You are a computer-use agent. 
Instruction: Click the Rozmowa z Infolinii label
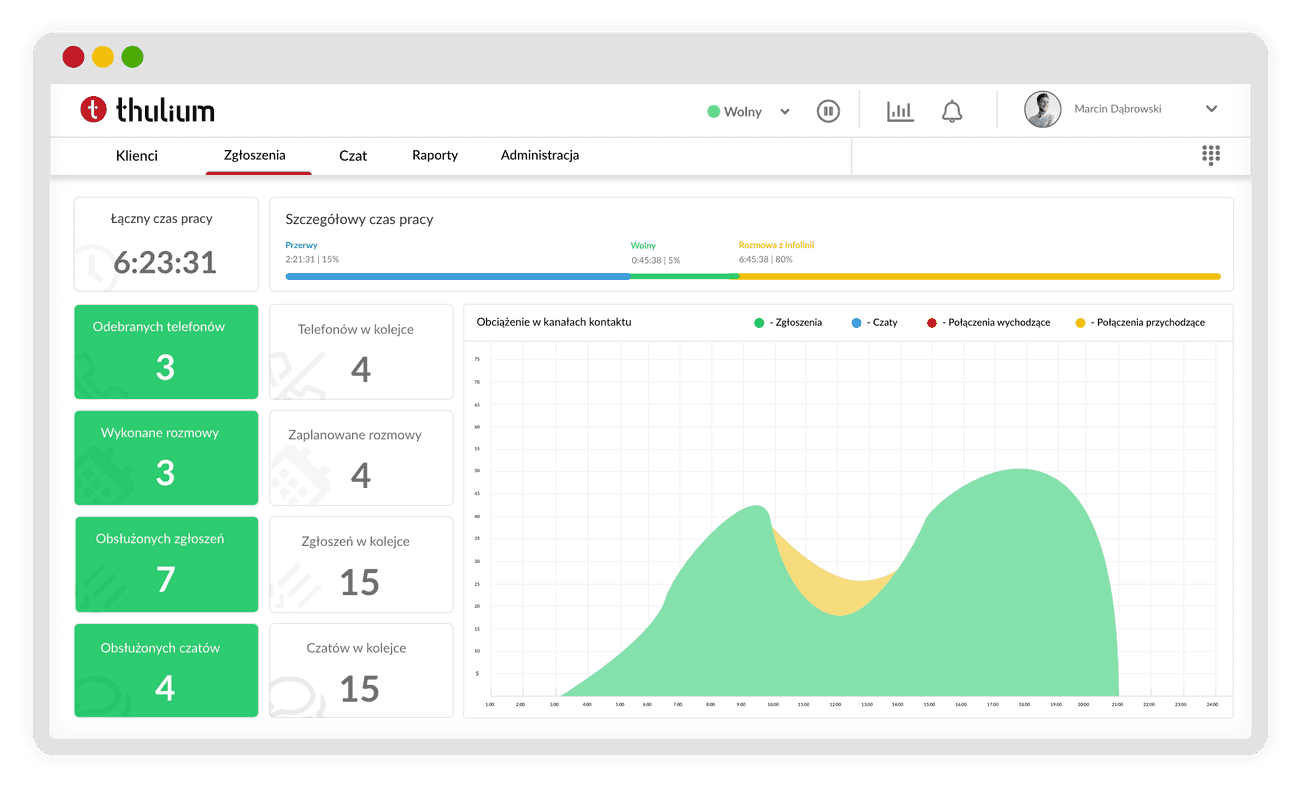tap(777, 245)
